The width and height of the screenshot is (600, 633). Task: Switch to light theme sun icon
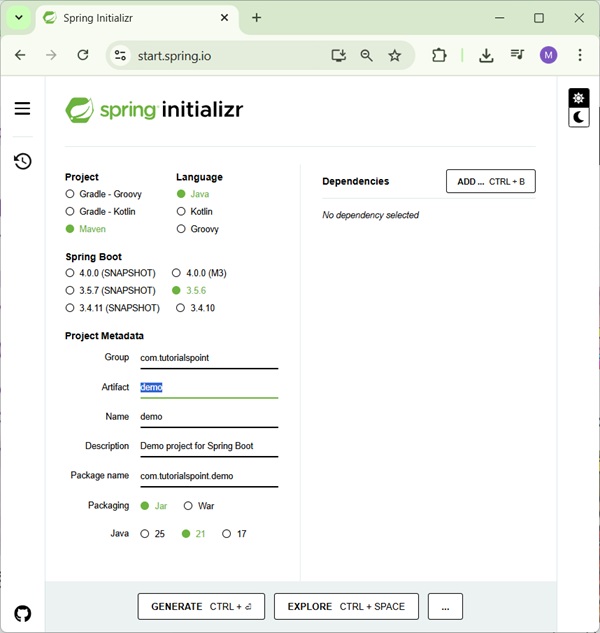tap(579, 98)
